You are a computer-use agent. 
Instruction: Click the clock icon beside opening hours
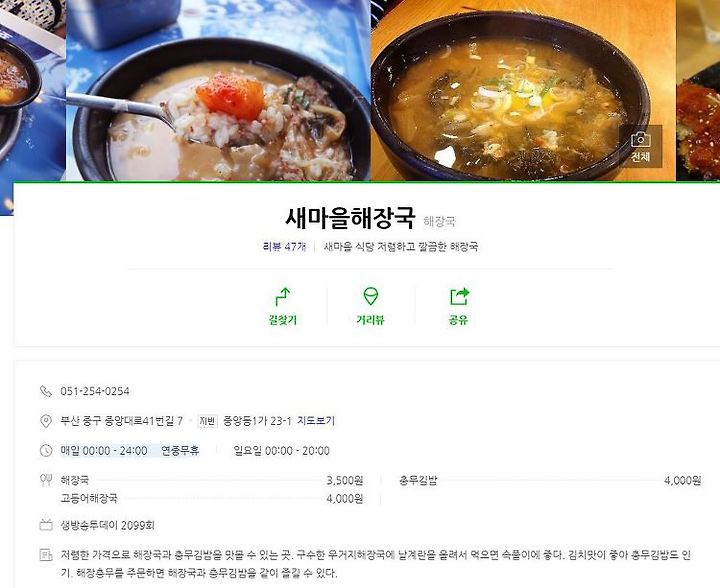[46, 451]
